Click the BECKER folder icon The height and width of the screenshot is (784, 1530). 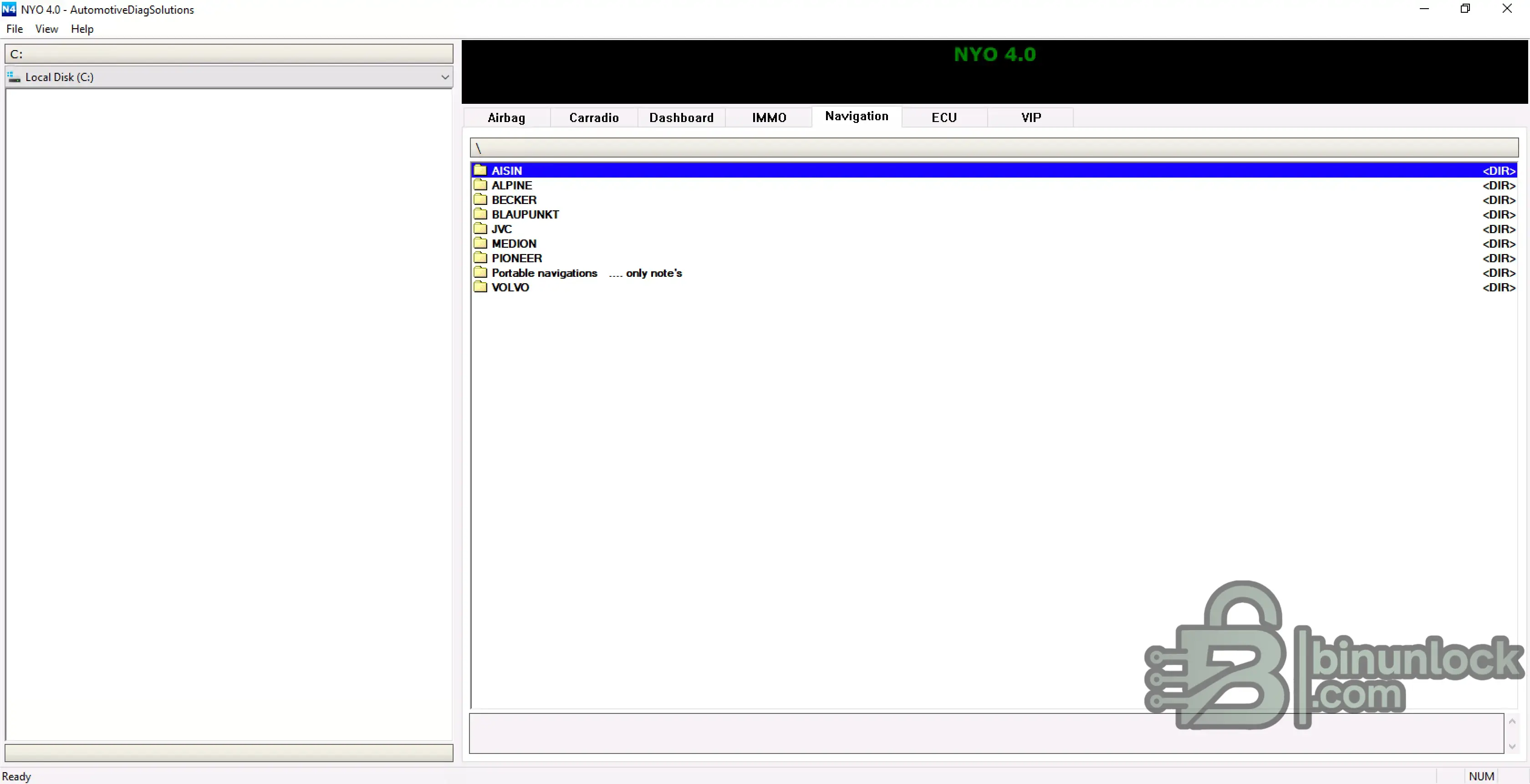click(x=480, y=199)
